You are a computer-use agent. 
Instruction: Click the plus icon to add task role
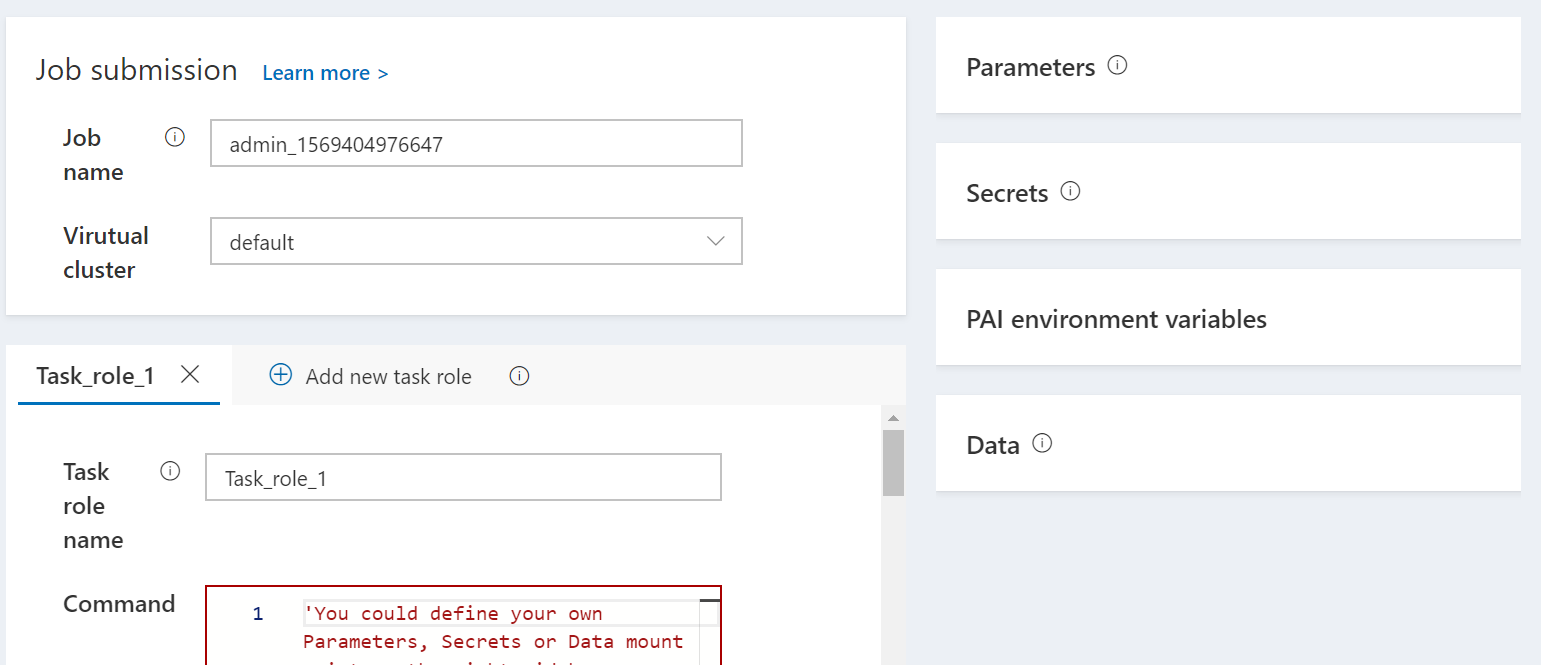click(281, 375)
